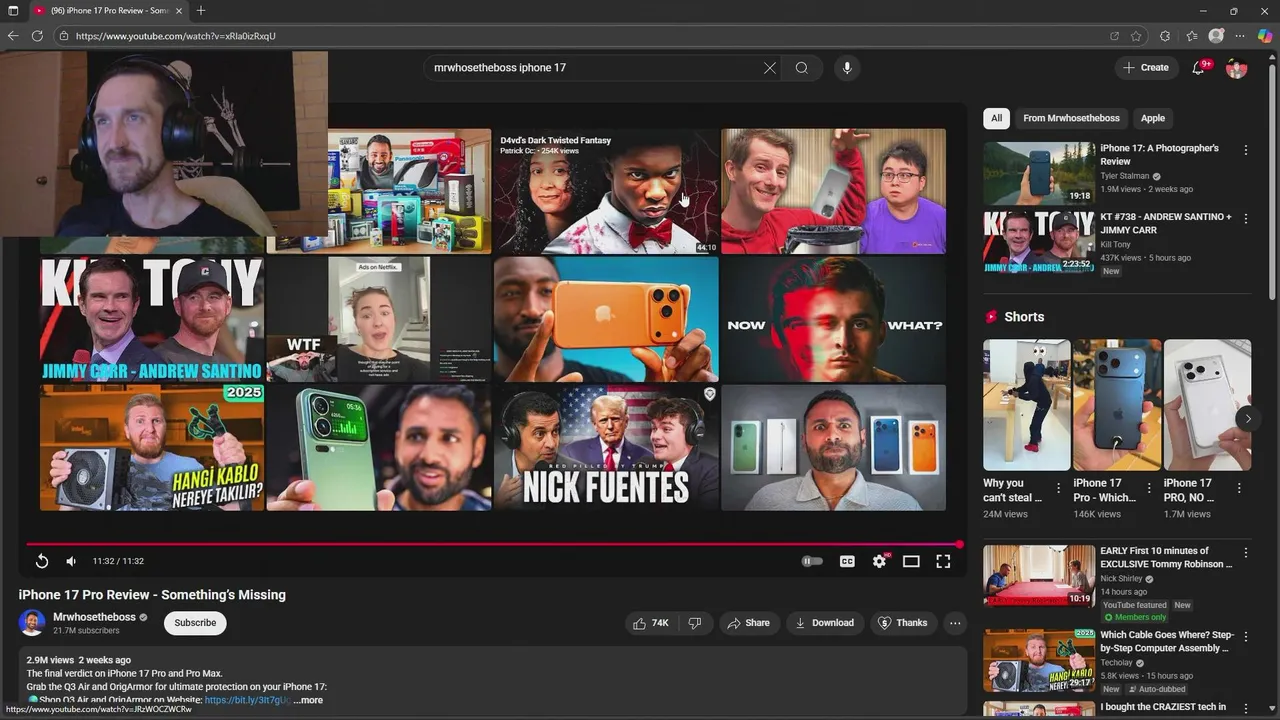
Task: Replay the video with the replay button
Action: point(42,562)
